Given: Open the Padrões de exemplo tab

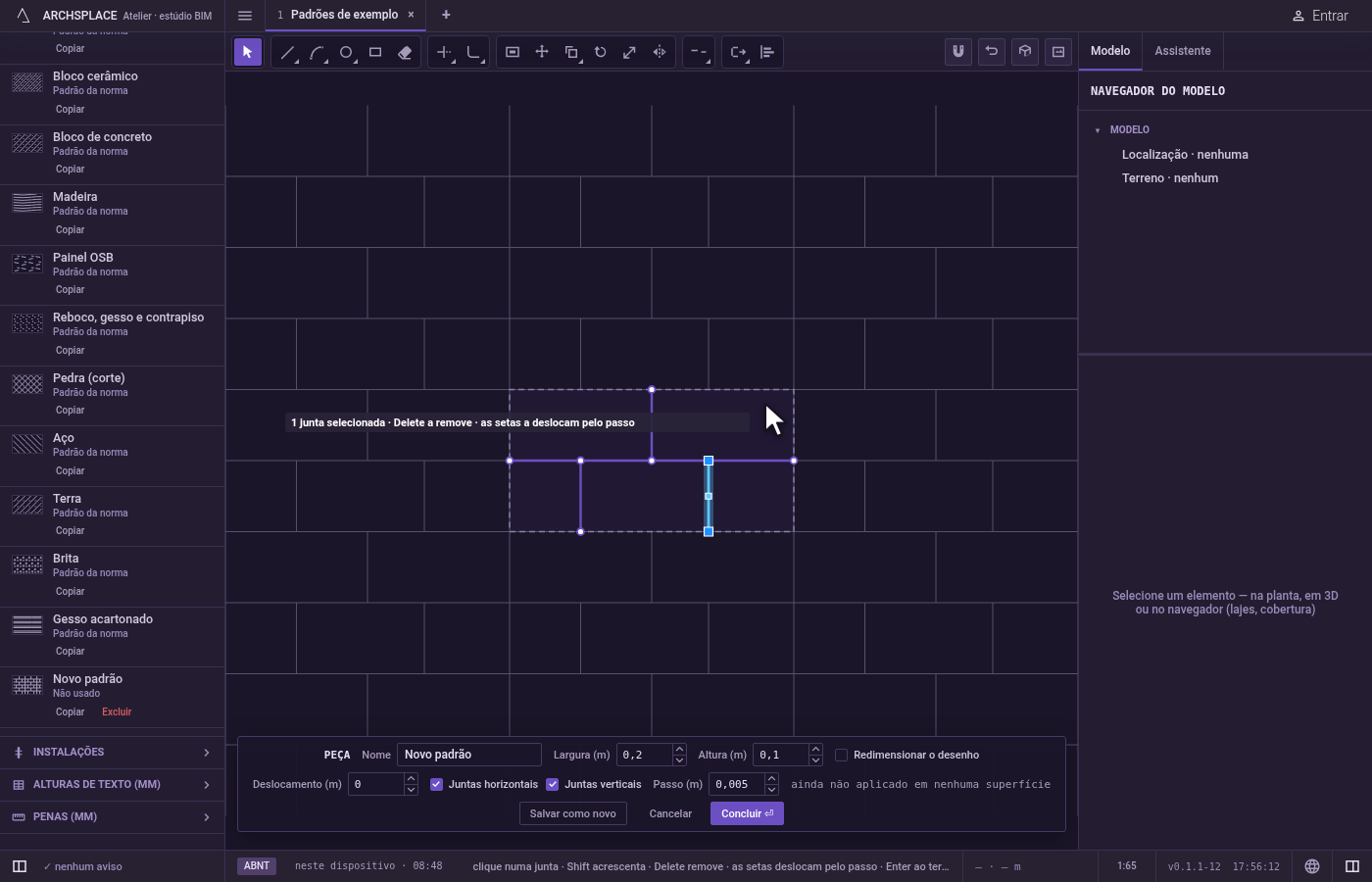Looking at the screenshot, I should coord(344,15).
